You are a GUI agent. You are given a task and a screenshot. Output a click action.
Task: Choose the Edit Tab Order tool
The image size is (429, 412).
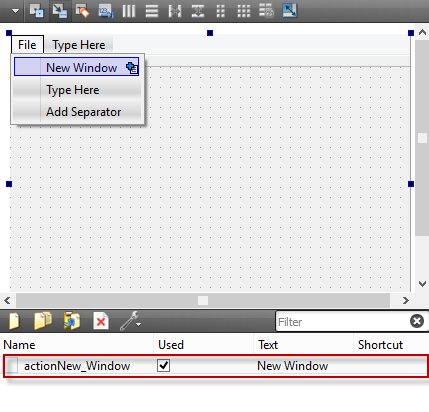[106, 11]
